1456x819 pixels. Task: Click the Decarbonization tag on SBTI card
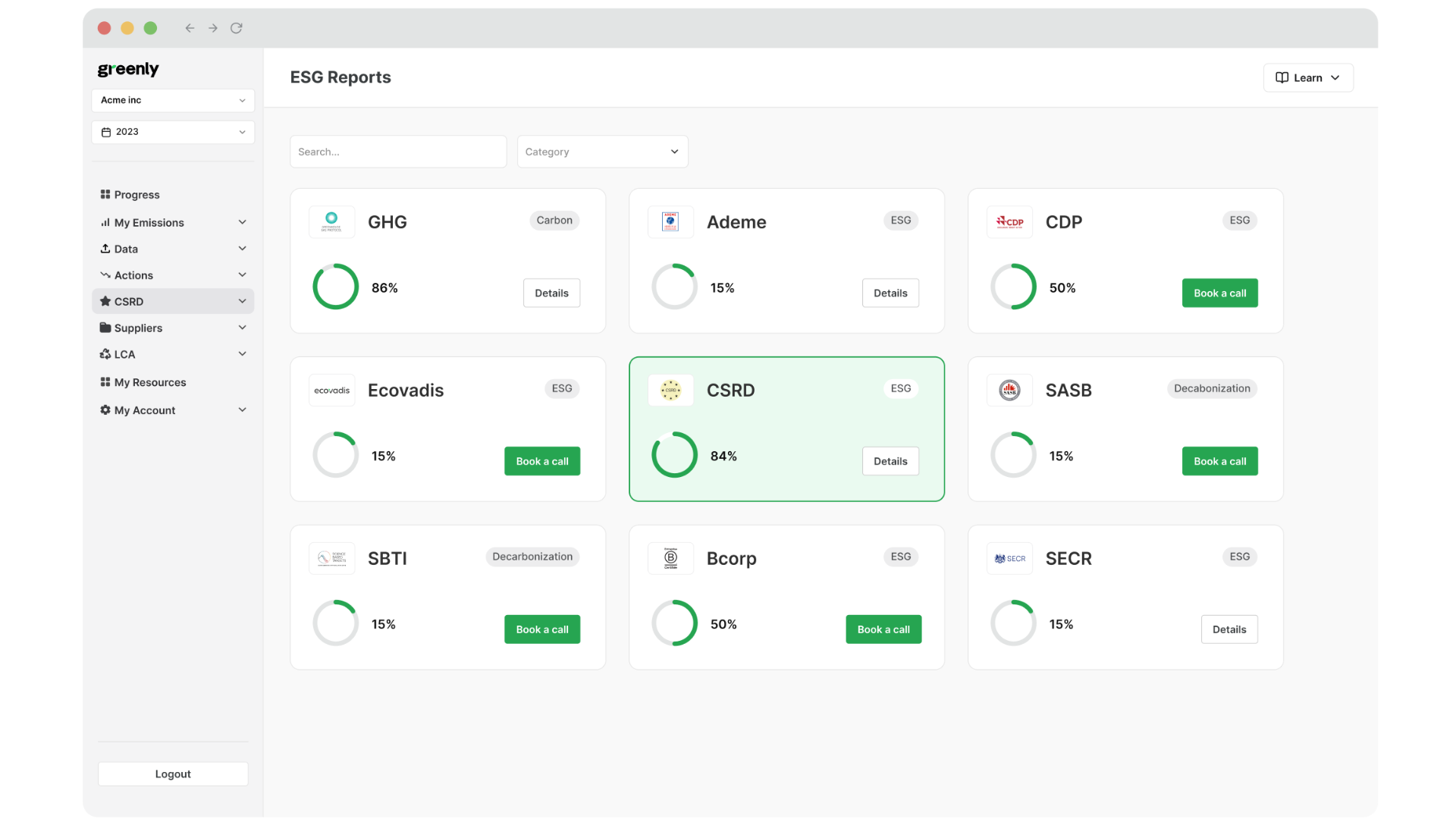532,557
